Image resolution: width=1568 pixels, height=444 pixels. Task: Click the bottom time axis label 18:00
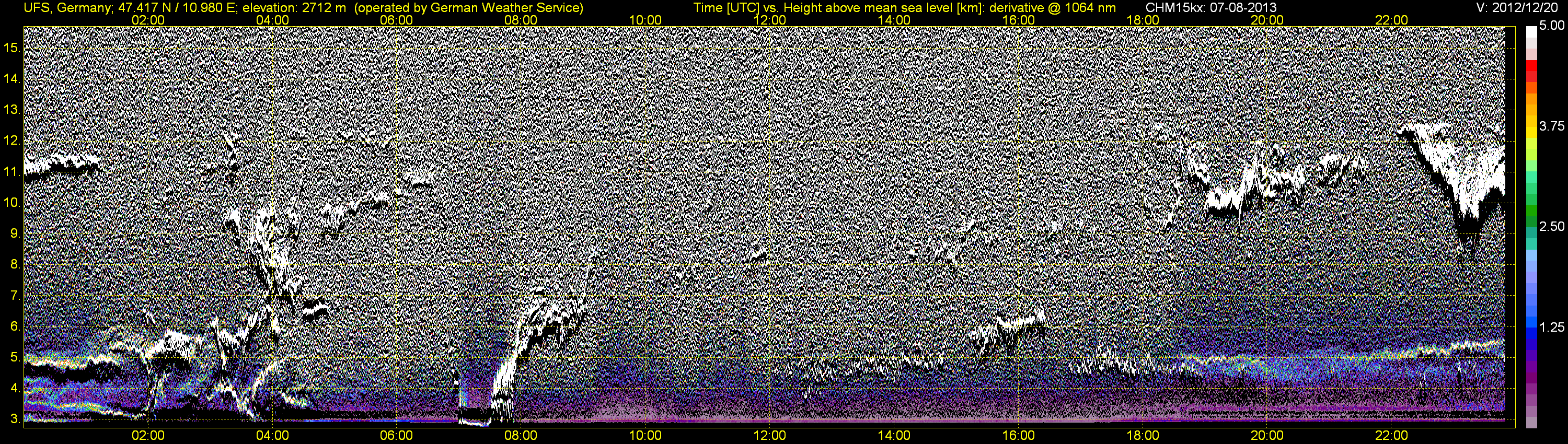tap(1143, 436)
